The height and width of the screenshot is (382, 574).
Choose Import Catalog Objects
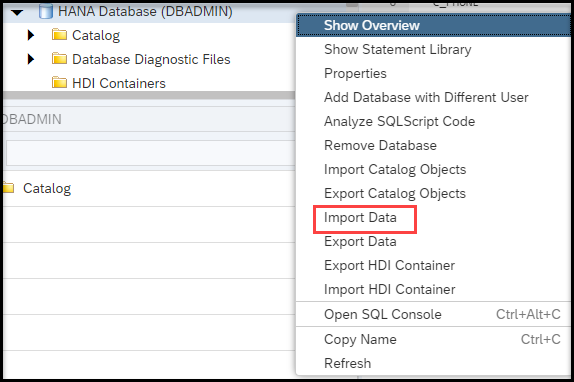click(x=433, y=169)
